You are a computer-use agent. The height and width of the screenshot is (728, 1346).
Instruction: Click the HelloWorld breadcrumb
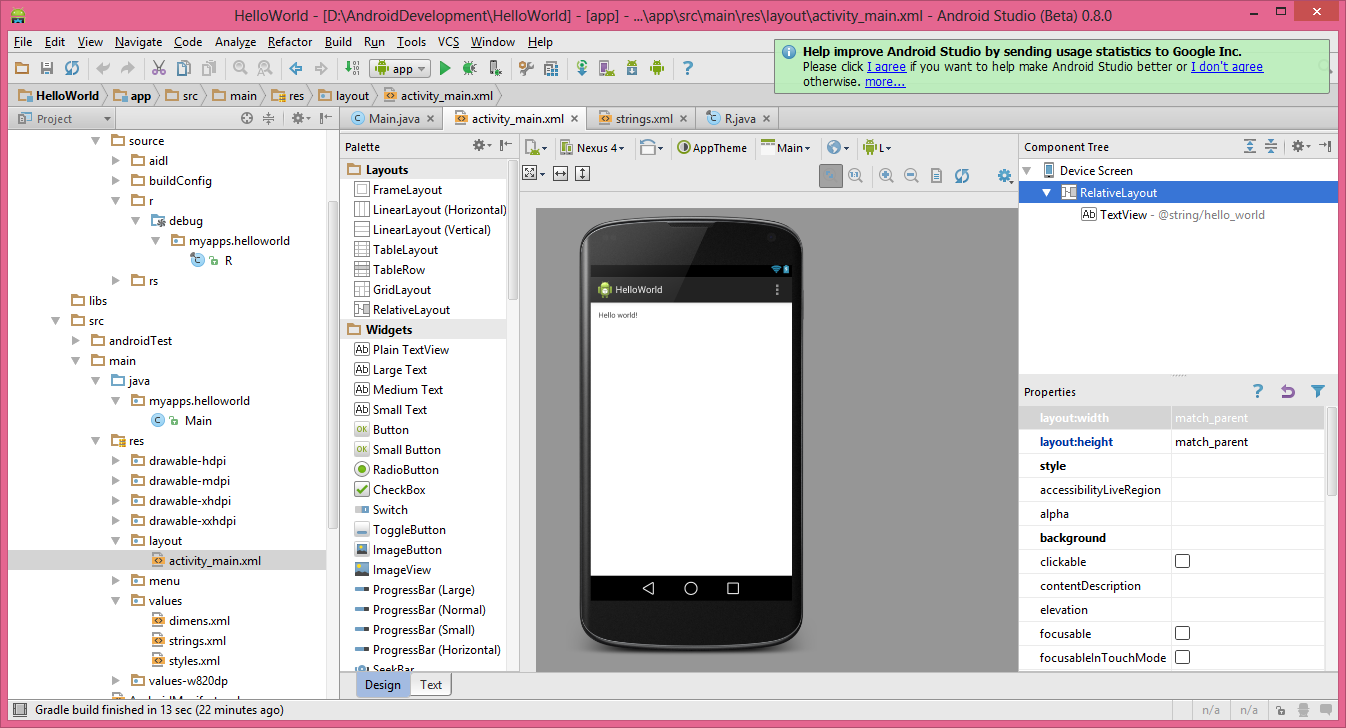tap(59, 96)
